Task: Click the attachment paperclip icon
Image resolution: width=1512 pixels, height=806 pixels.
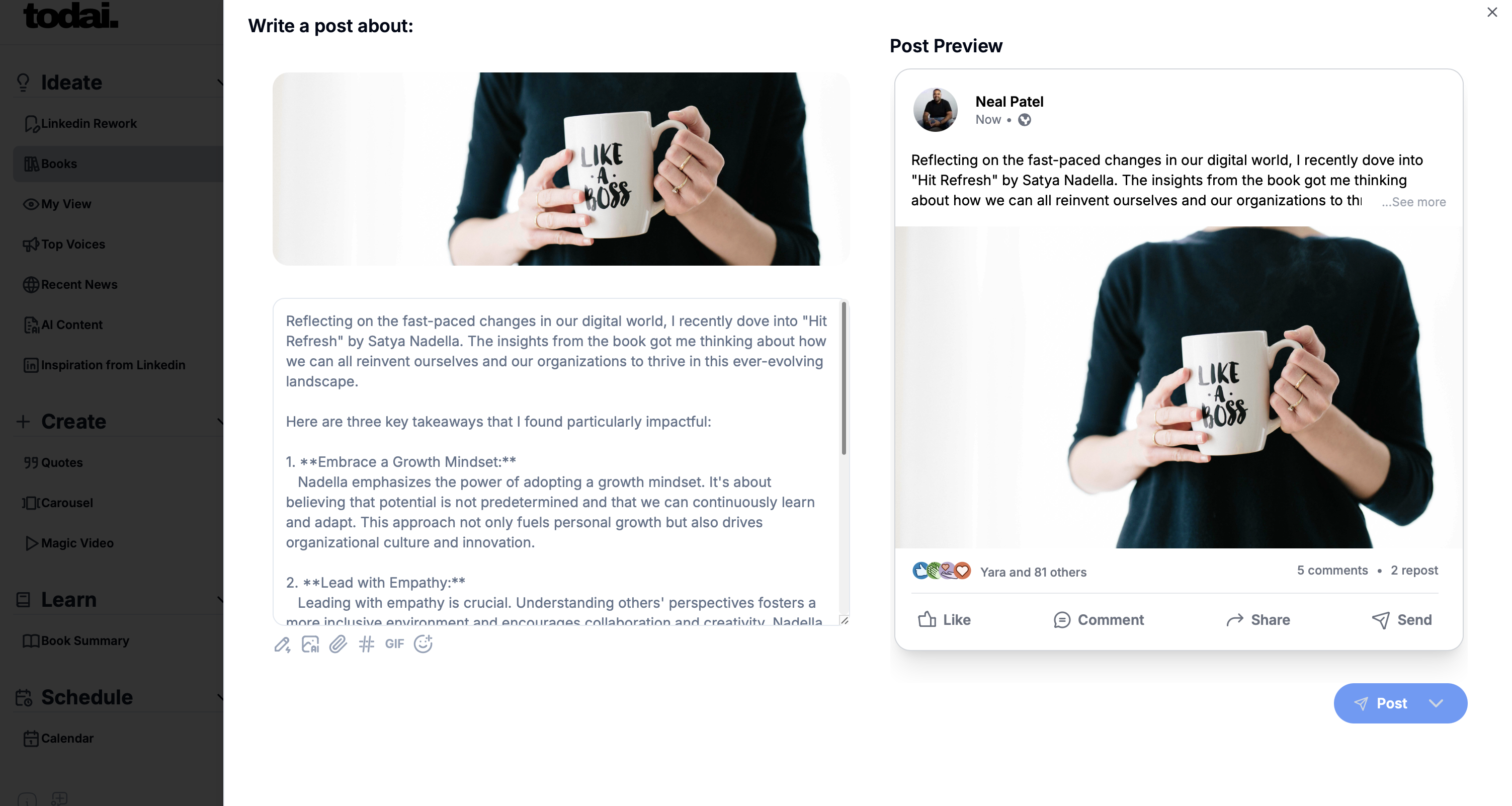Action: 338,644
